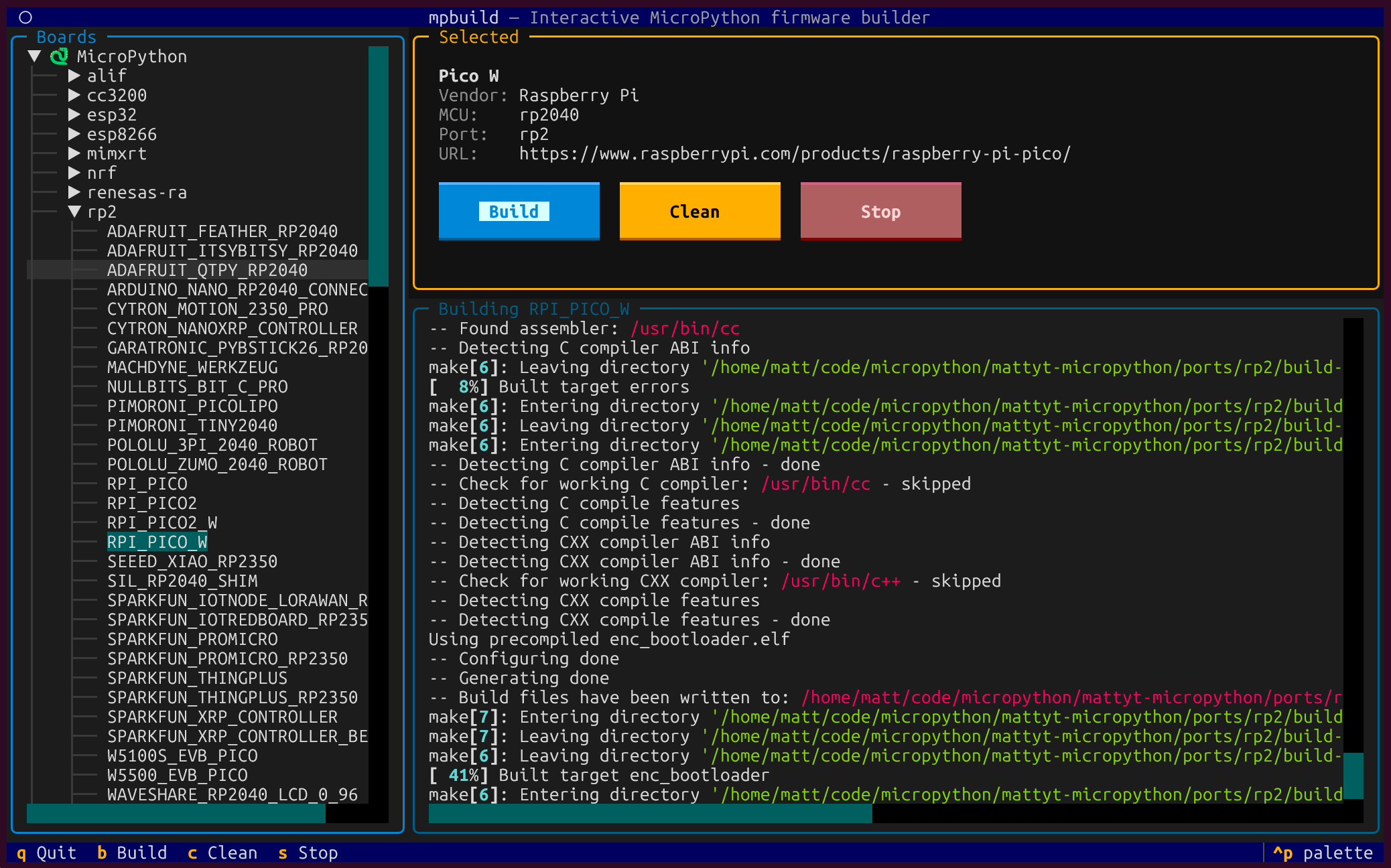
Task: Click the 'Found assembler: /usr/bin/cc' log line
Action: tap(584, 328)
